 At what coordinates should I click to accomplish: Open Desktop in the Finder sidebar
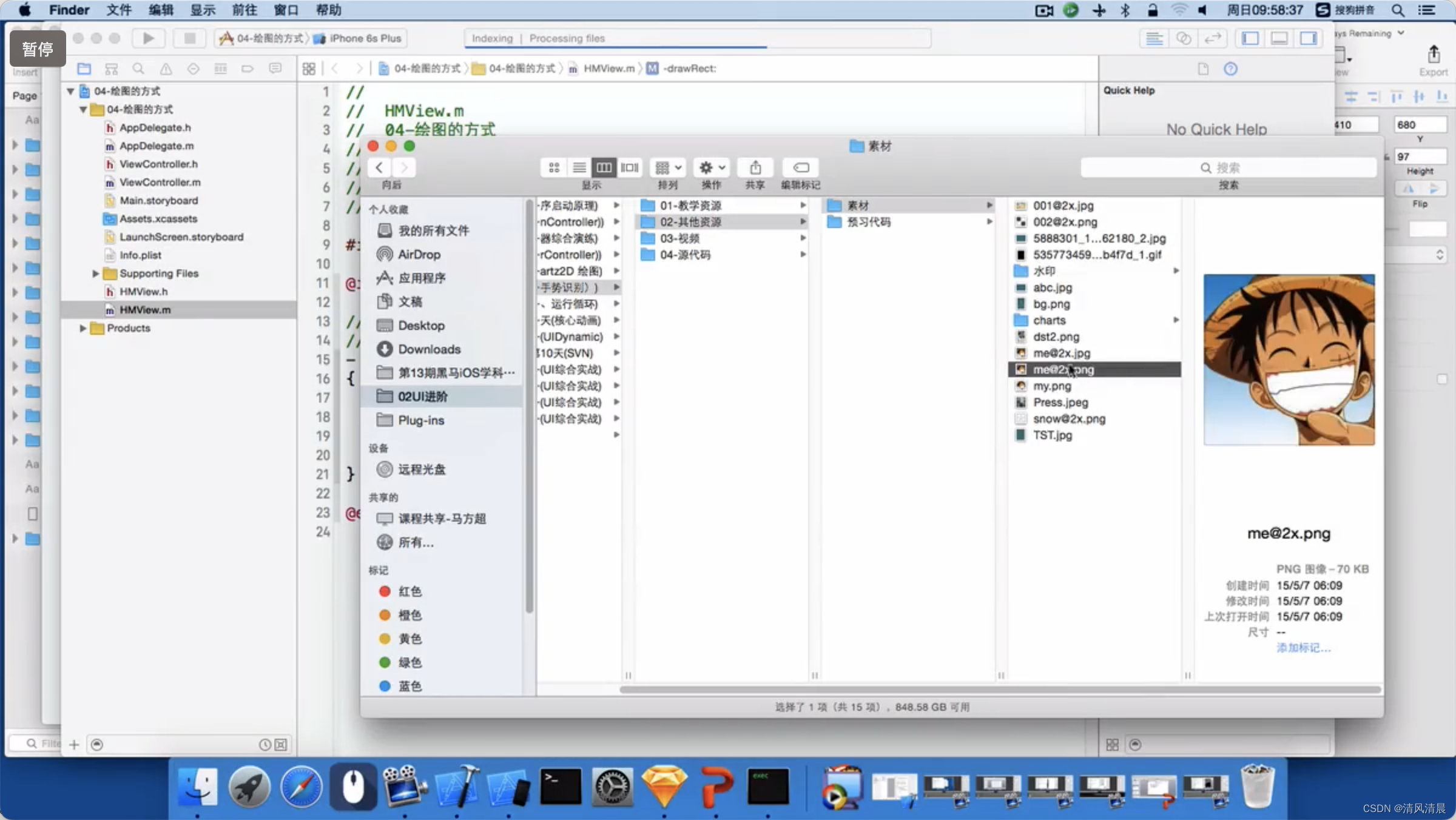pos(421,325)
